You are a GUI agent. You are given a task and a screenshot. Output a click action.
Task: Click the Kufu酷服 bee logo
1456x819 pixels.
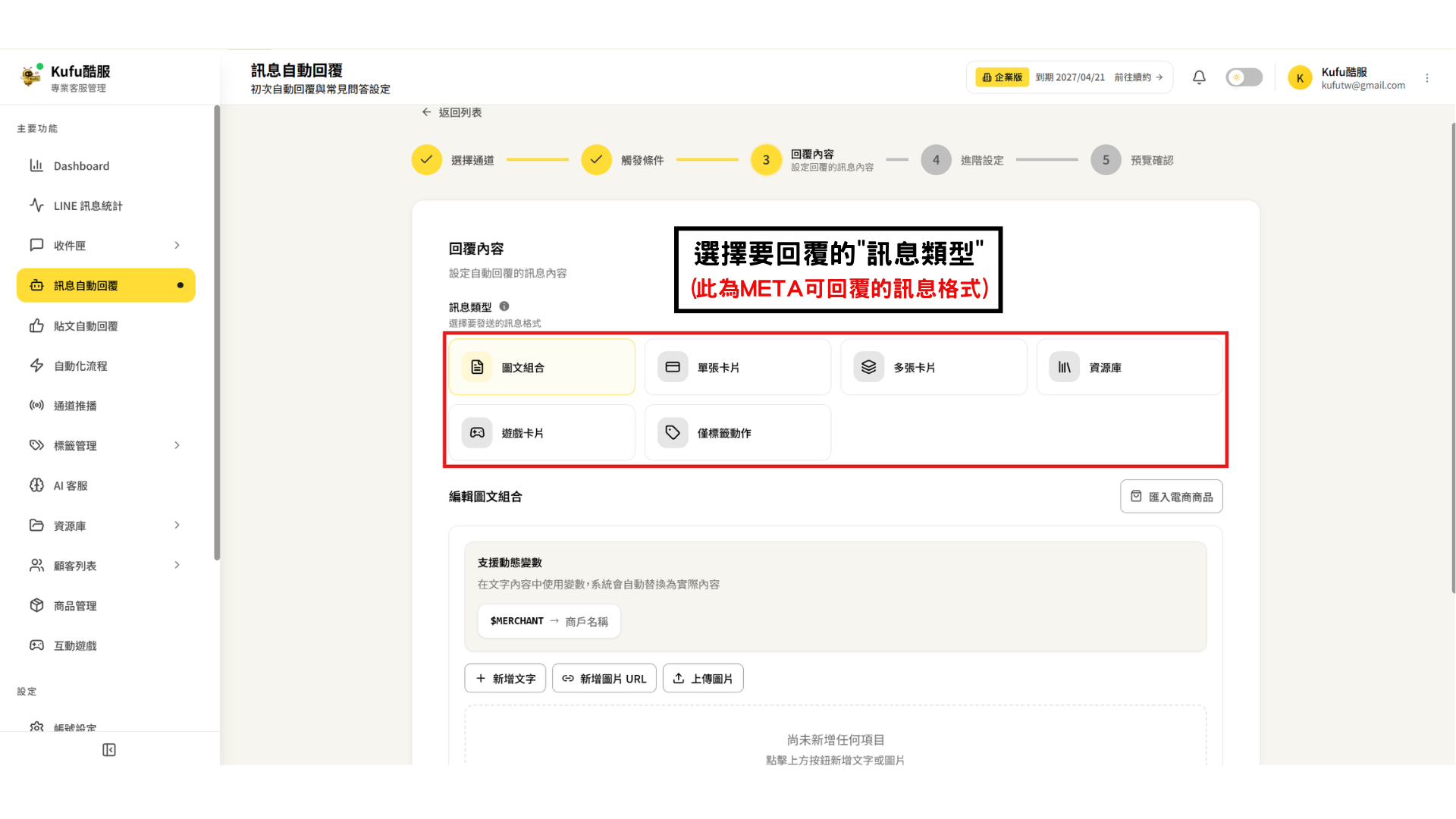click(x=31, y=76)
